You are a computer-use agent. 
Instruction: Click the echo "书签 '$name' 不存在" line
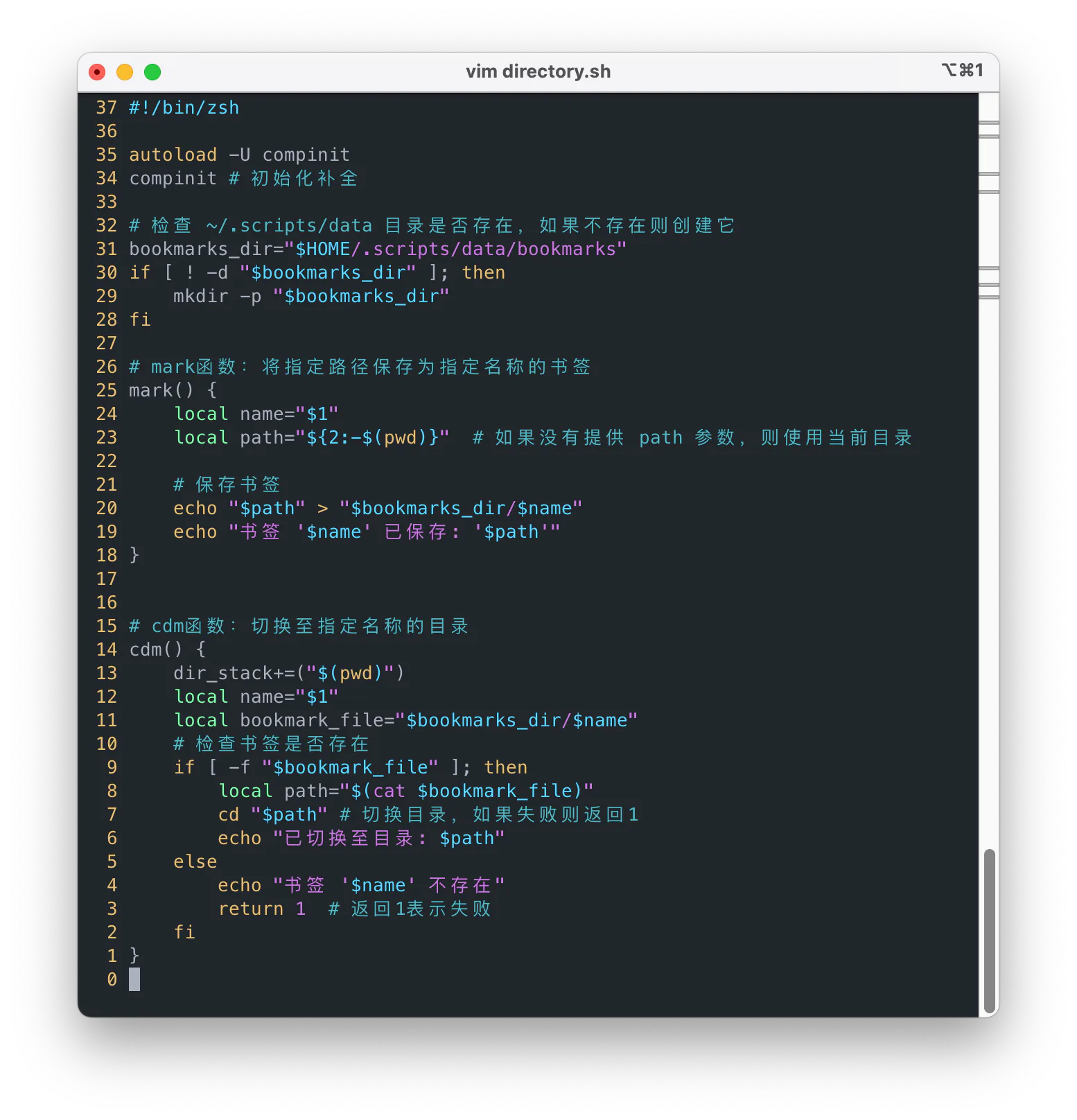coord(361,886)
